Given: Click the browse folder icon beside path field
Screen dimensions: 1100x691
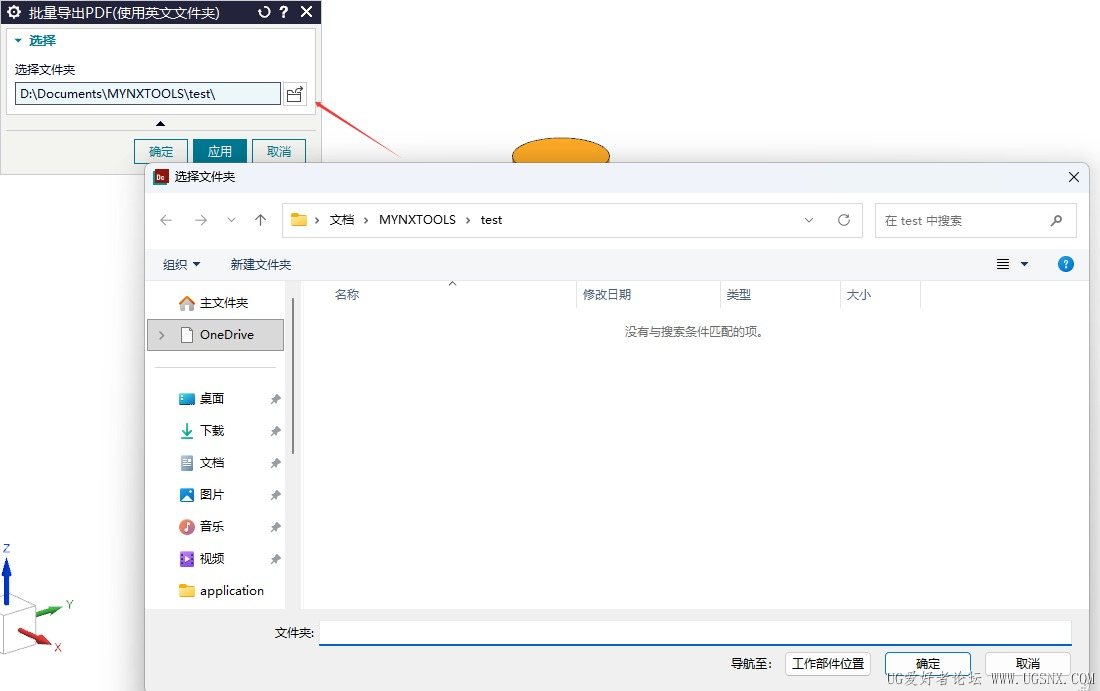Looking at the screenshot, I should (x=294, y=94).
